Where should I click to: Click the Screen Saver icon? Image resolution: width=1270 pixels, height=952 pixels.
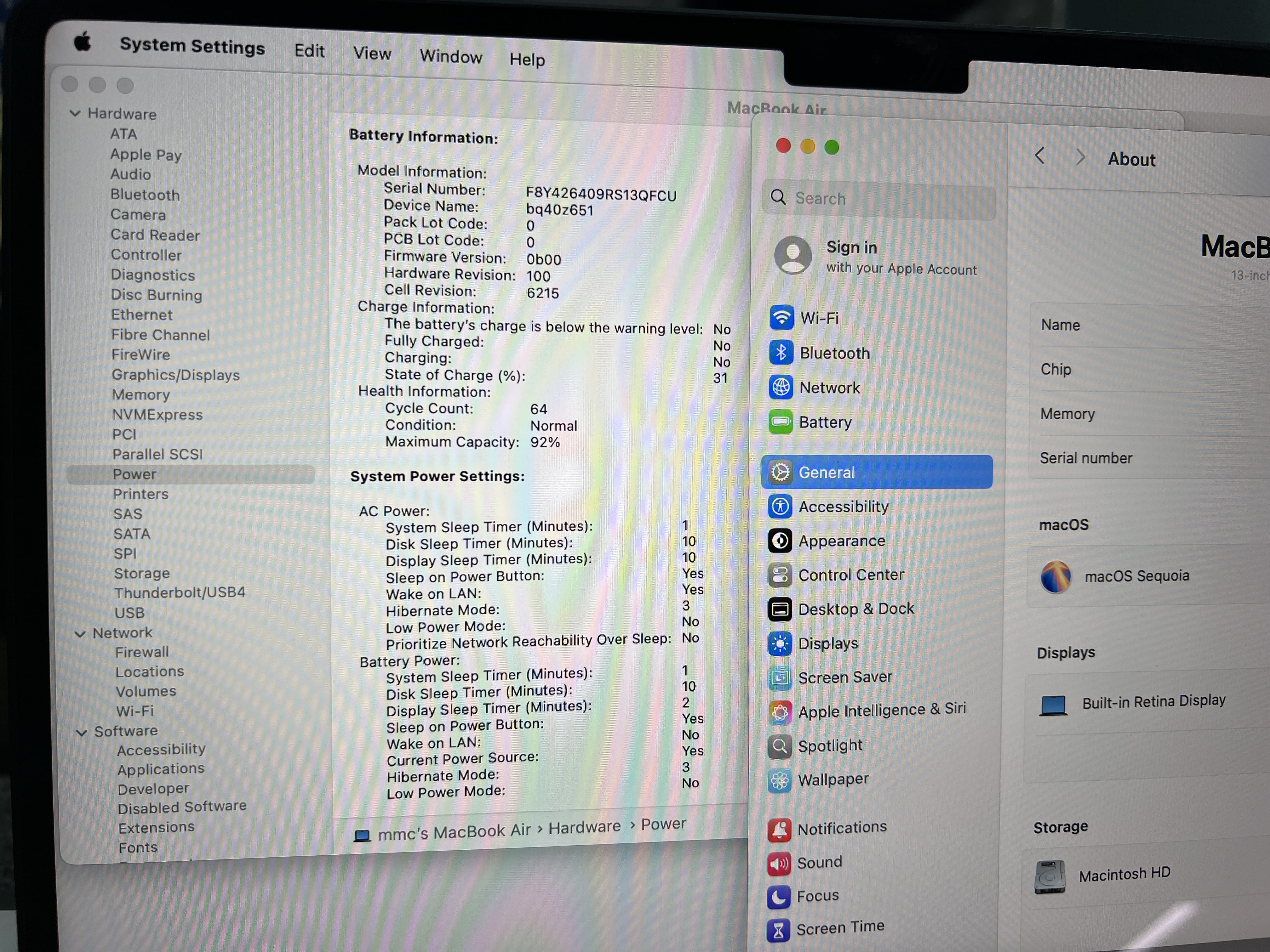click(780, 678)
